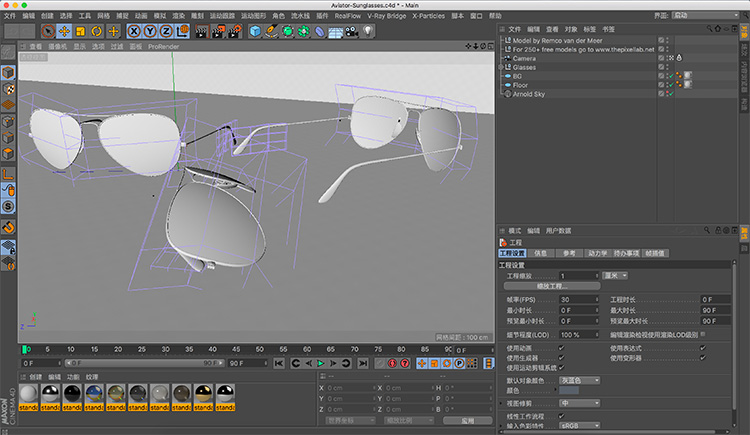Click 应用 apply button in coordinates
The image size is (750, 435).
(x=467, y=421)
